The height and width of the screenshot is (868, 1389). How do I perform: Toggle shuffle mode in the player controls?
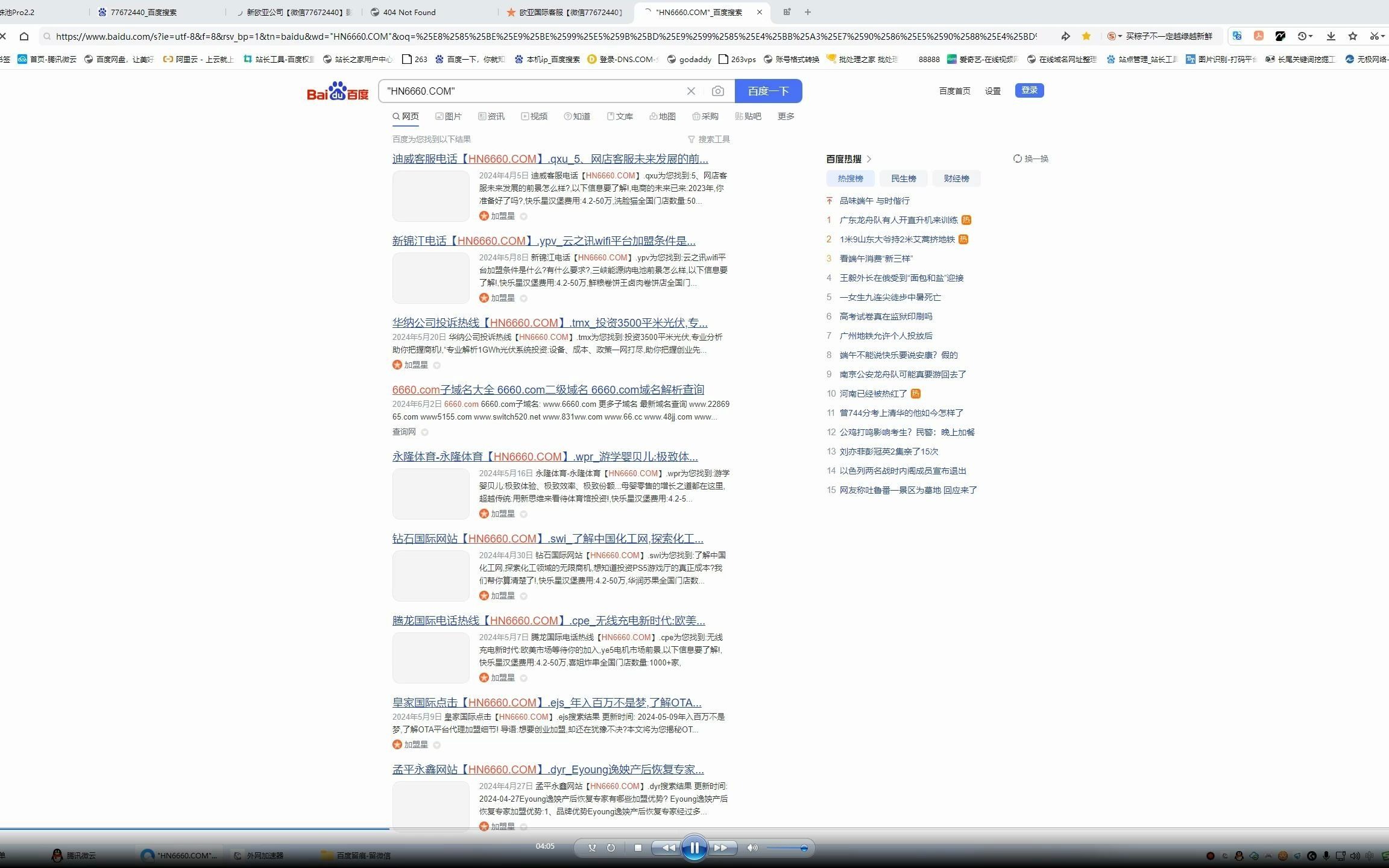(592, 848)
